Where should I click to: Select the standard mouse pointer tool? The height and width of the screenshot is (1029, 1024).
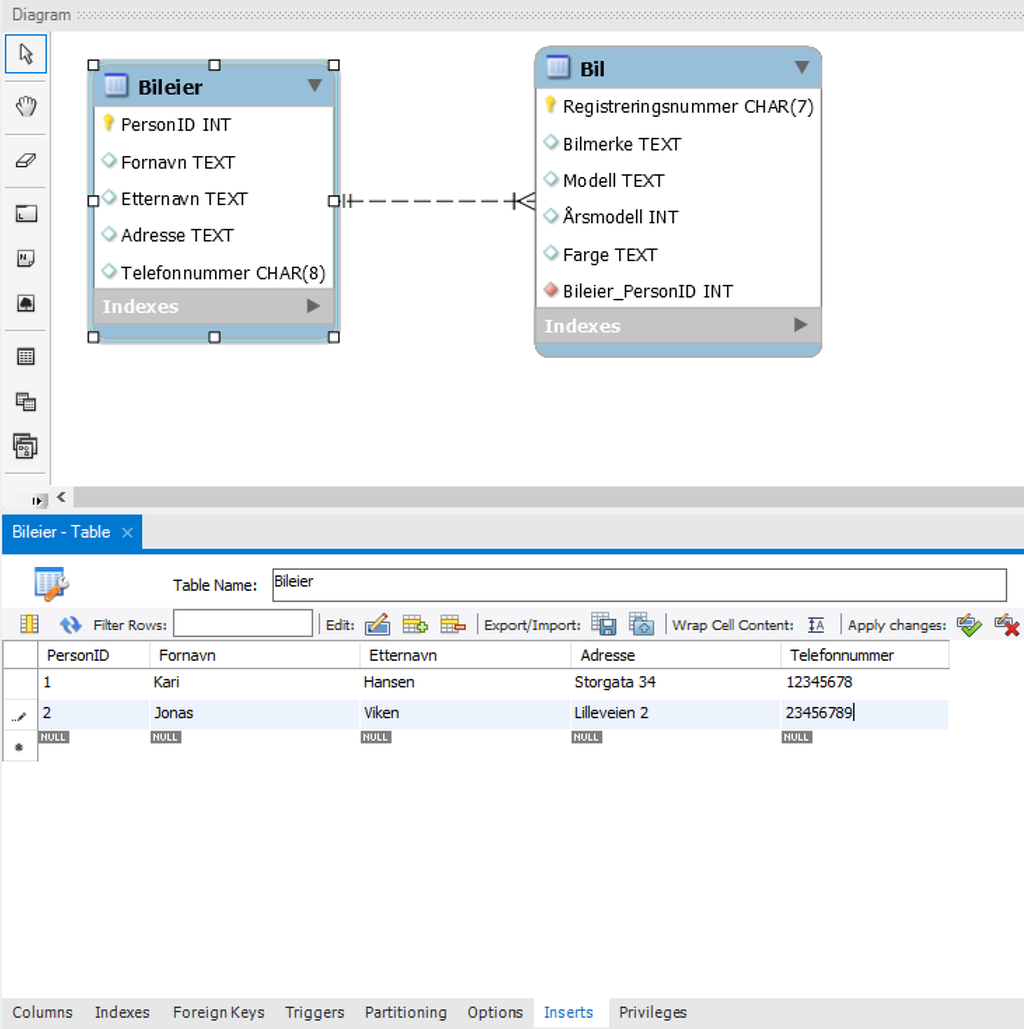click(25, 54)
